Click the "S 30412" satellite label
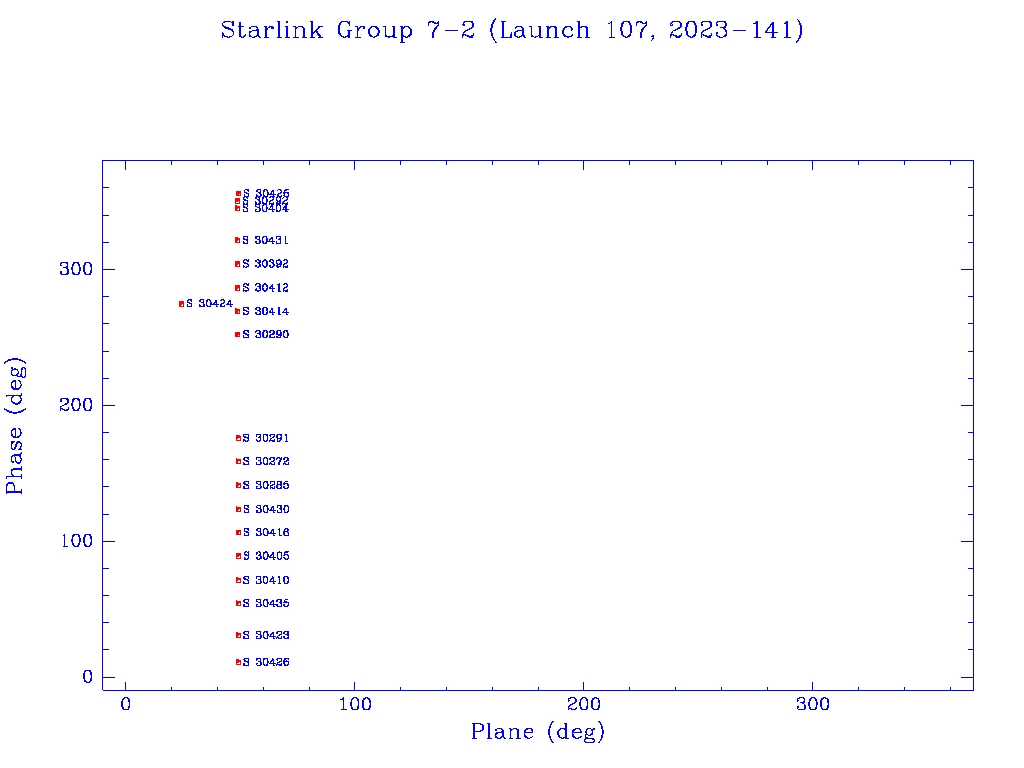This screenshot has height=768, width=1024. pyautogui.click(x=265, y=288)
